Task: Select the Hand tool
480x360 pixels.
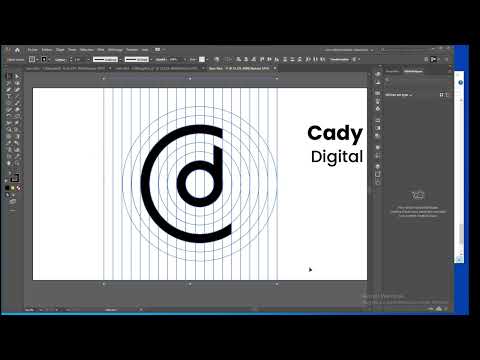Action: tap(10, 163)
